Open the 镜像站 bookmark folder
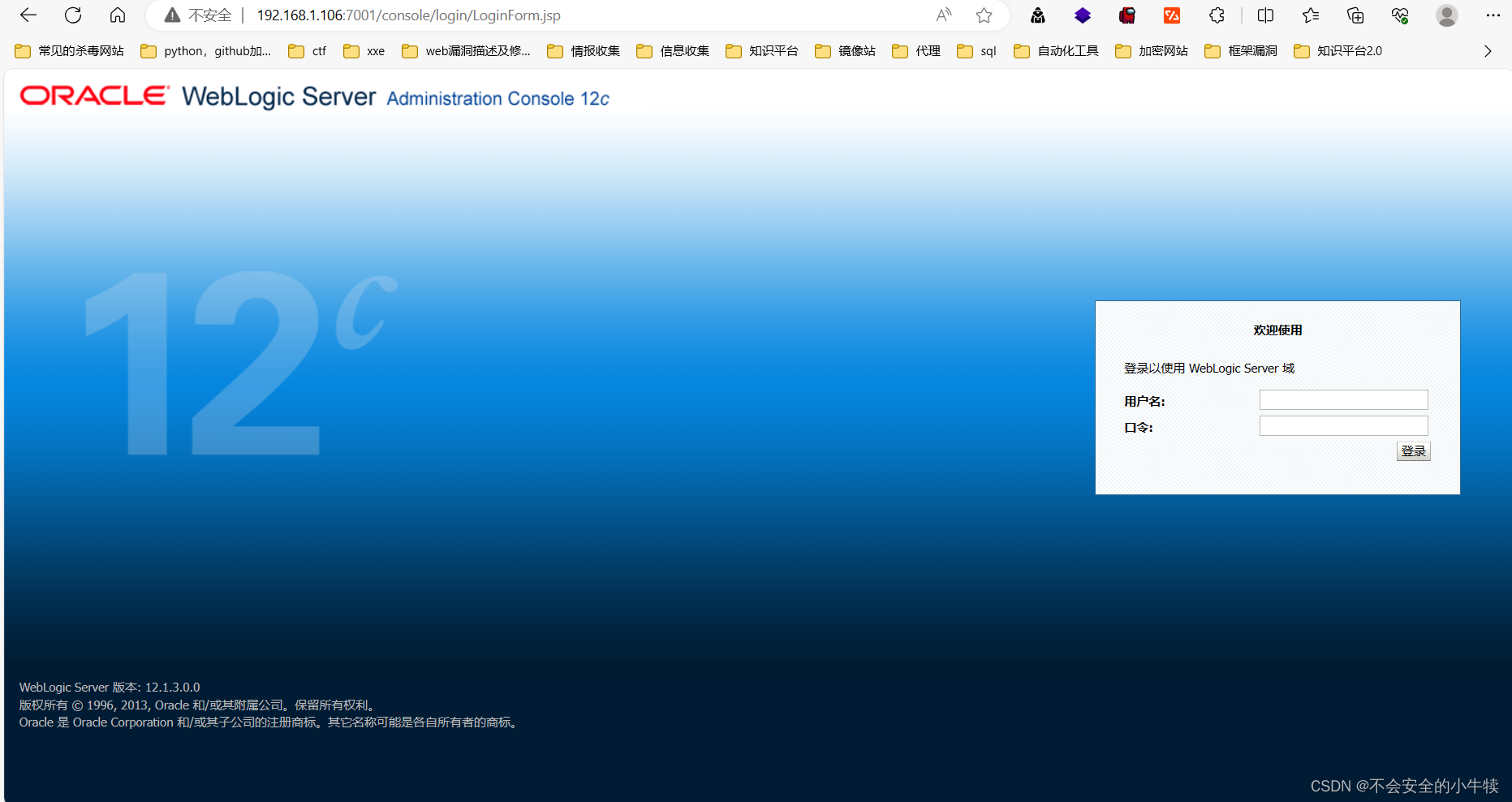 click(x=846, y=51)
